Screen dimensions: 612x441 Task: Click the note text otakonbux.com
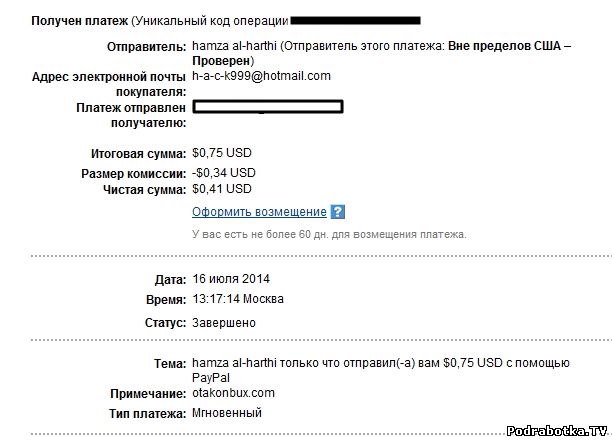pos(233,394)
